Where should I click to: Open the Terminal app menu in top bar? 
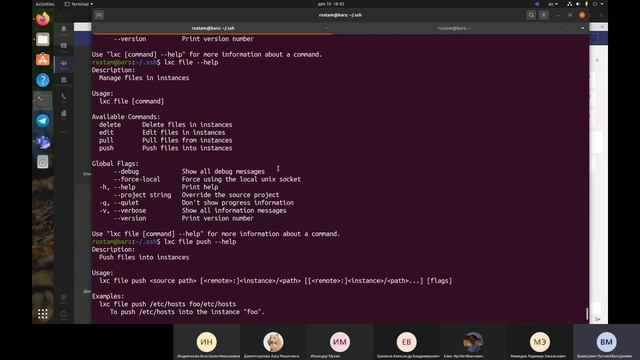(x=78, y=4)
